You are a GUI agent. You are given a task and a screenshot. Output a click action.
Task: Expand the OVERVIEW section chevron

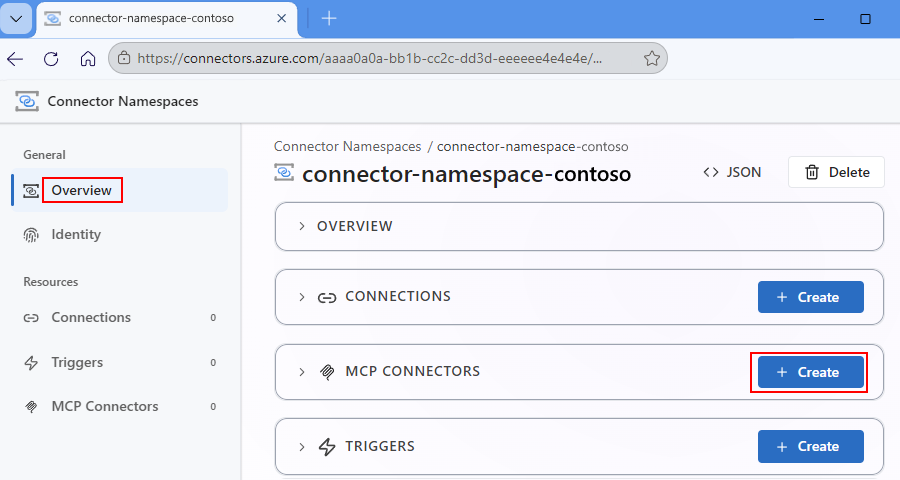pyautogui.click(x=301, y=226)
